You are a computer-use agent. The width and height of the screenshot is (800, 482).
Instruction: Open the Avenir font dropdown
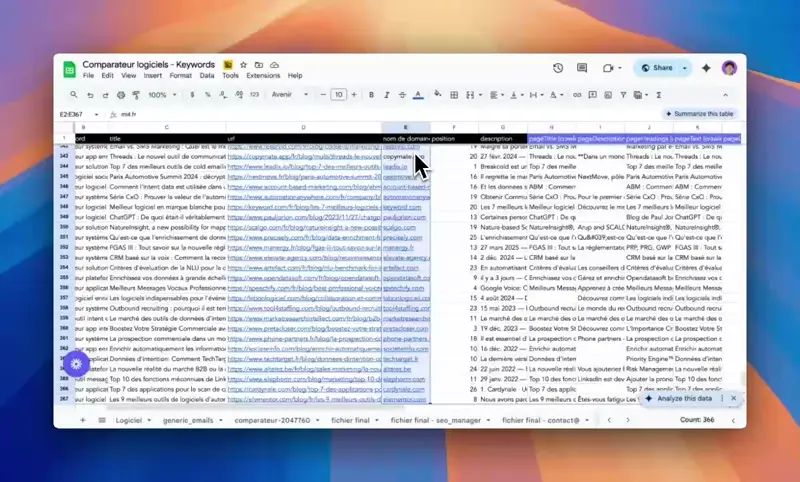point(289,95)
